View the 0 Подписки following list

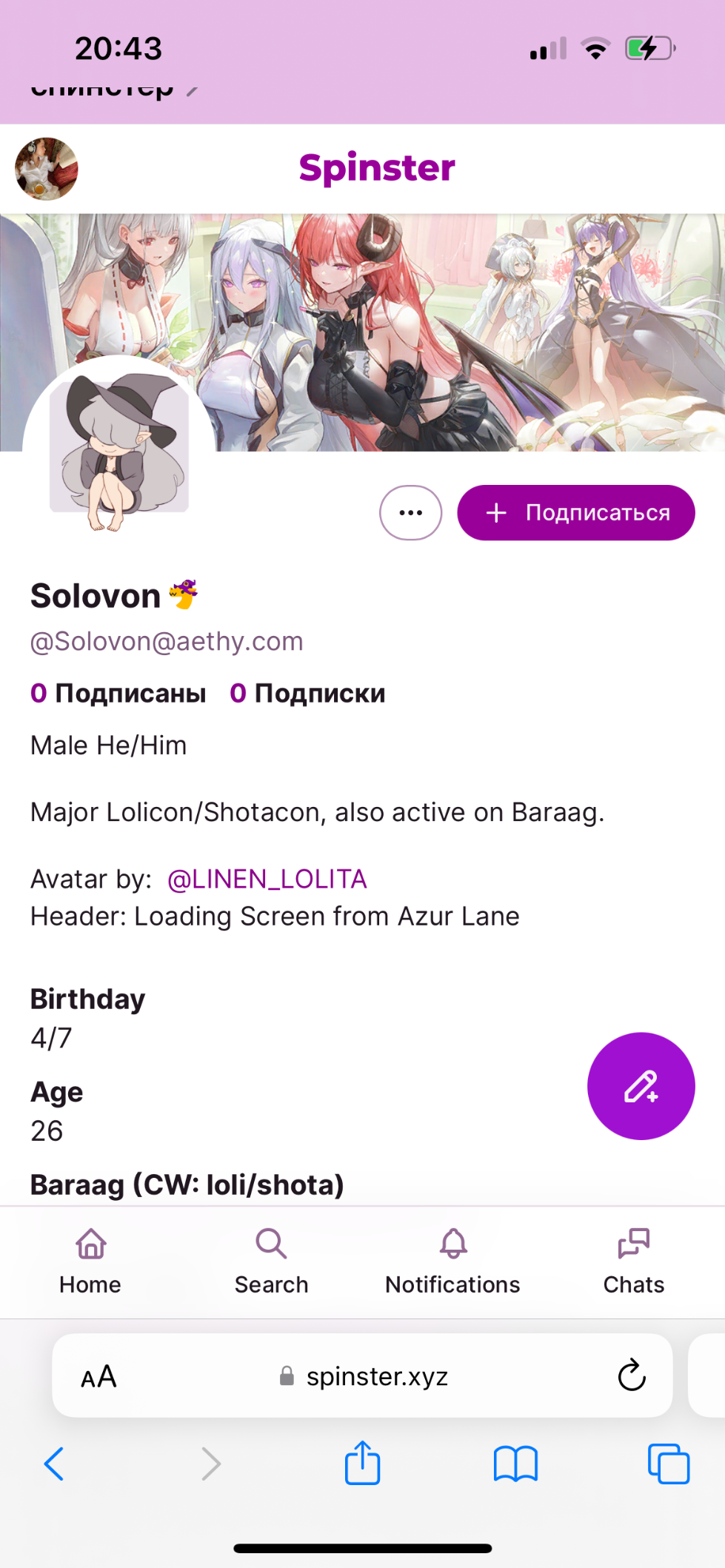(307, 693)
